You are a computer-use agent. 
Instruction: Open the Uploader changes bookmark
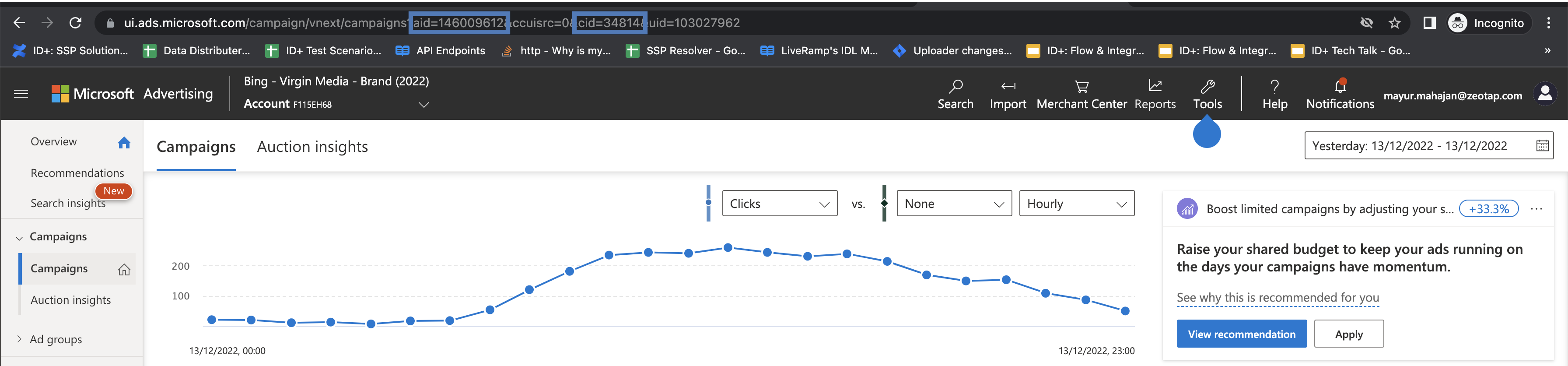click(952, 50)
